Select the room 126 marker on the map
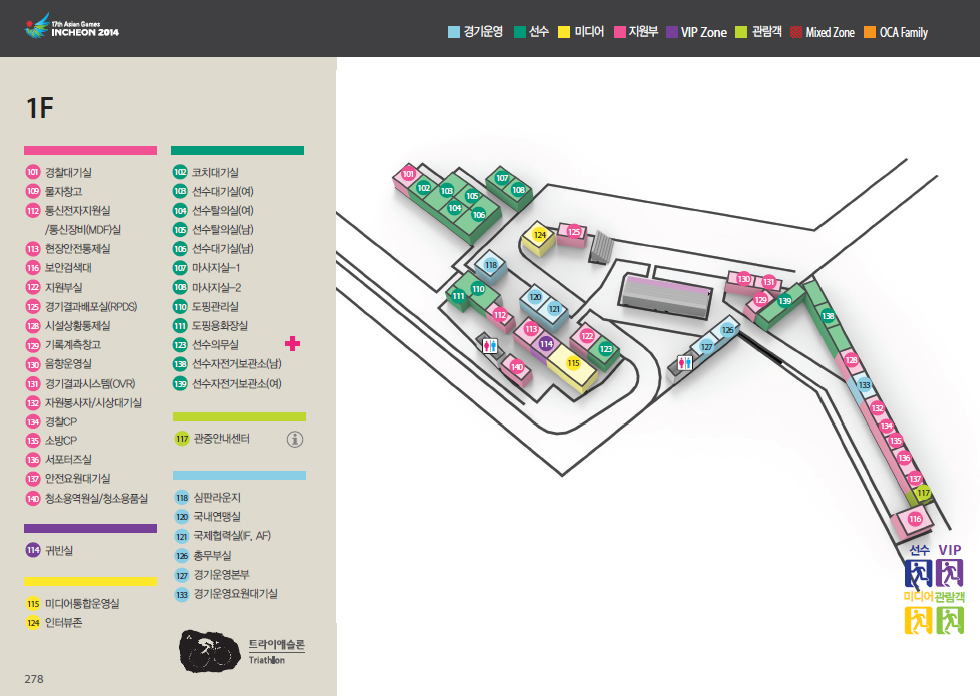This screenshot has width=980, height=696. (x=728, y=329)
